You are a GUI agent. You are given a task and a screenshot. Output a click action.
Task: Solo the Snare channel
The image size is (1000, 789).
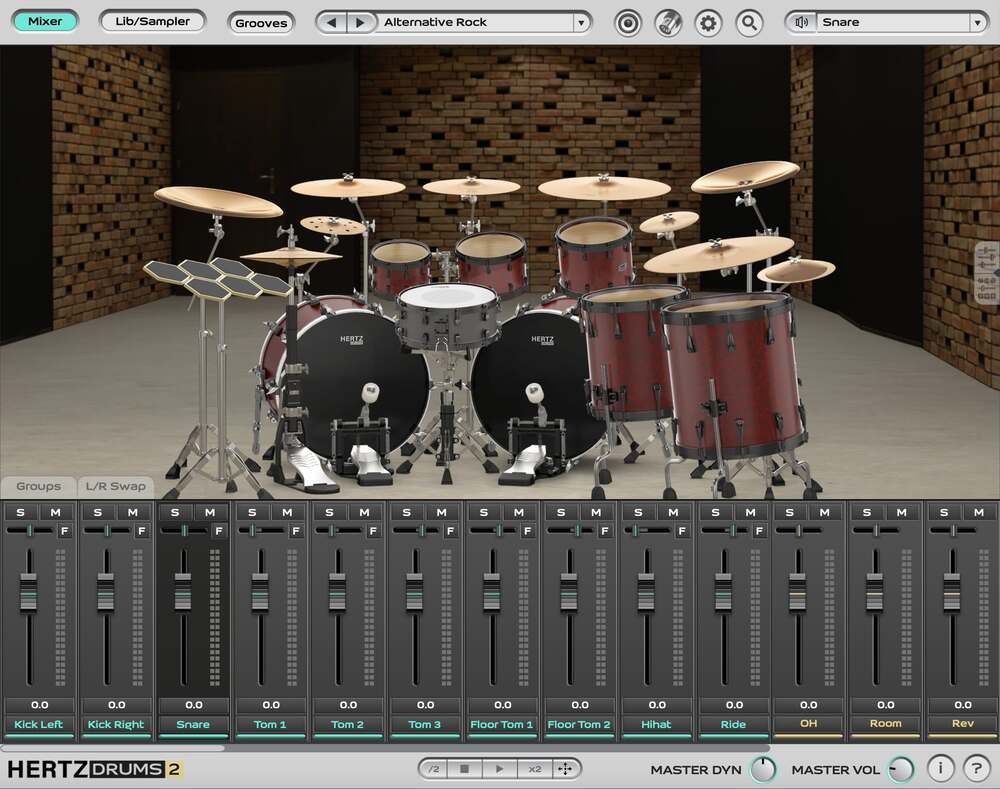coord(176,511)
